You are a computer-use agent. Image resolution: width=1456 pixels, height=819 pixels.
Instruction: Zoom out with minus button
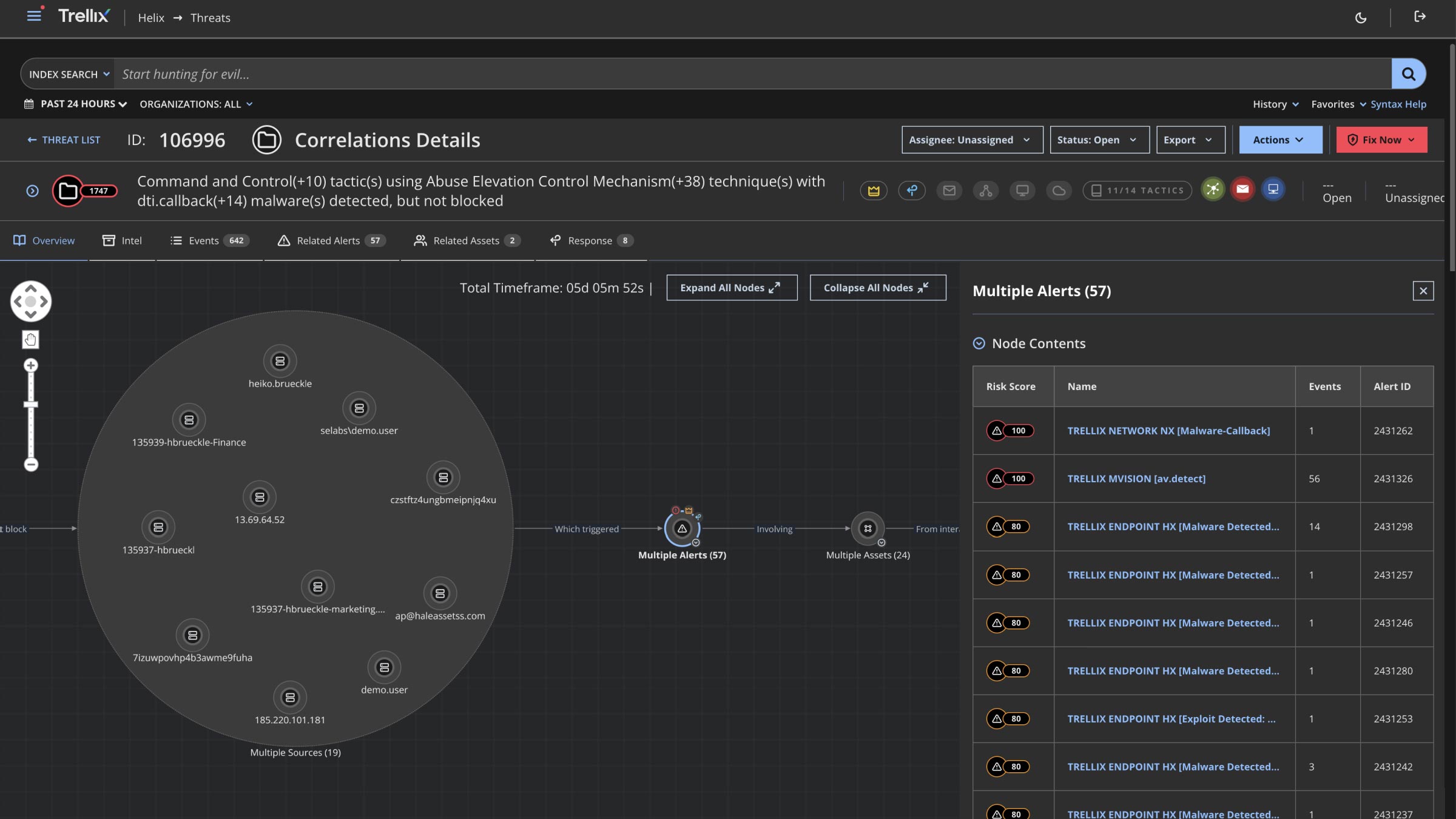(x=31, y=465)
